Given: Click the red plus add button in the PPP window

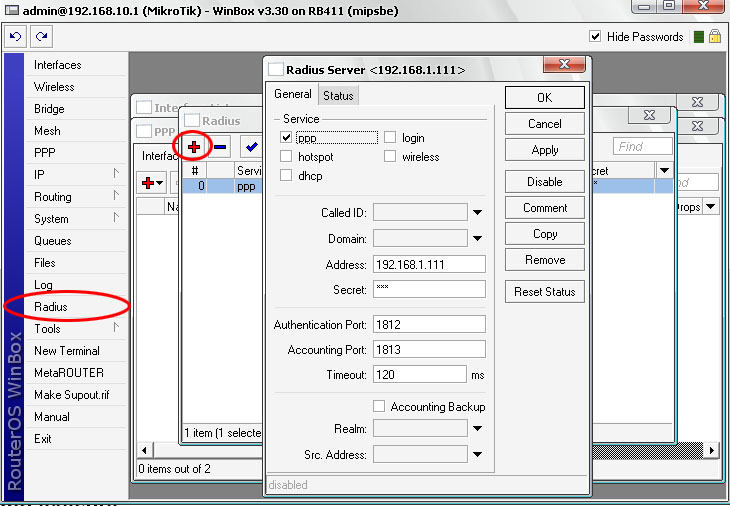Looking at the screenshot, I should tap(152, 183).
